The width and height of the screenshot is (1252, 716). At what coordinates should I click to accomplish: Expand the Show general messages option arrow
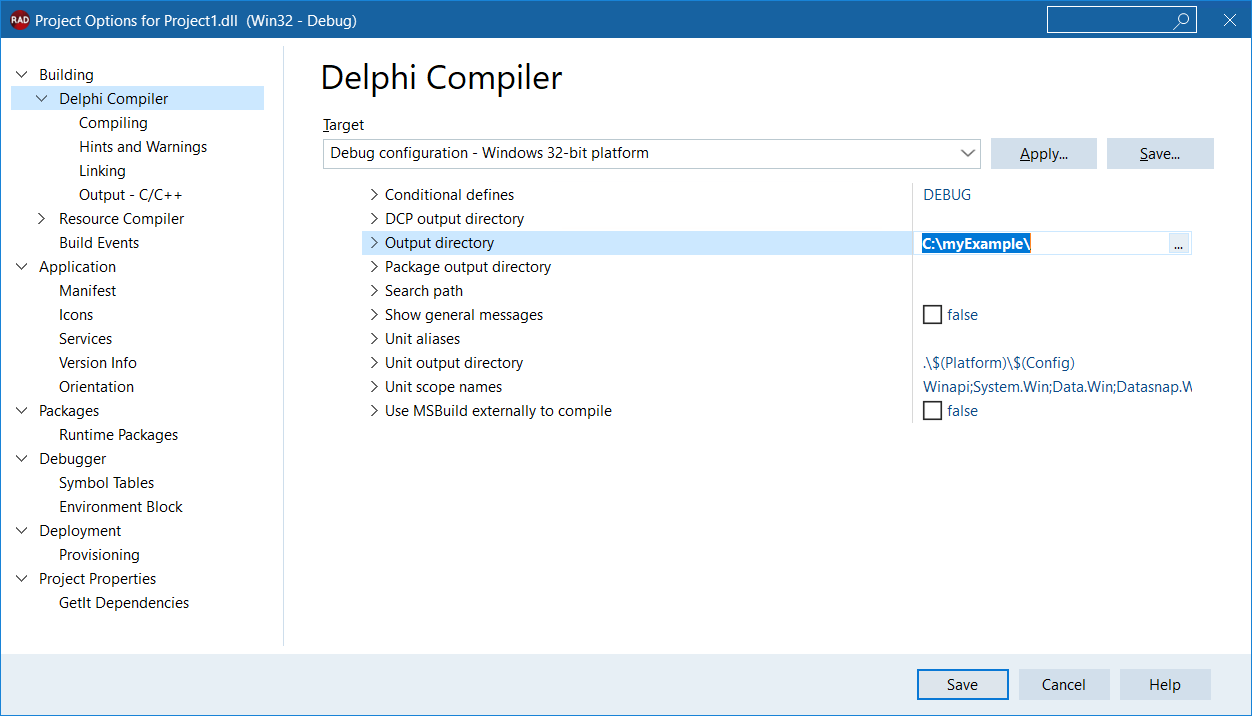[374, 315]
